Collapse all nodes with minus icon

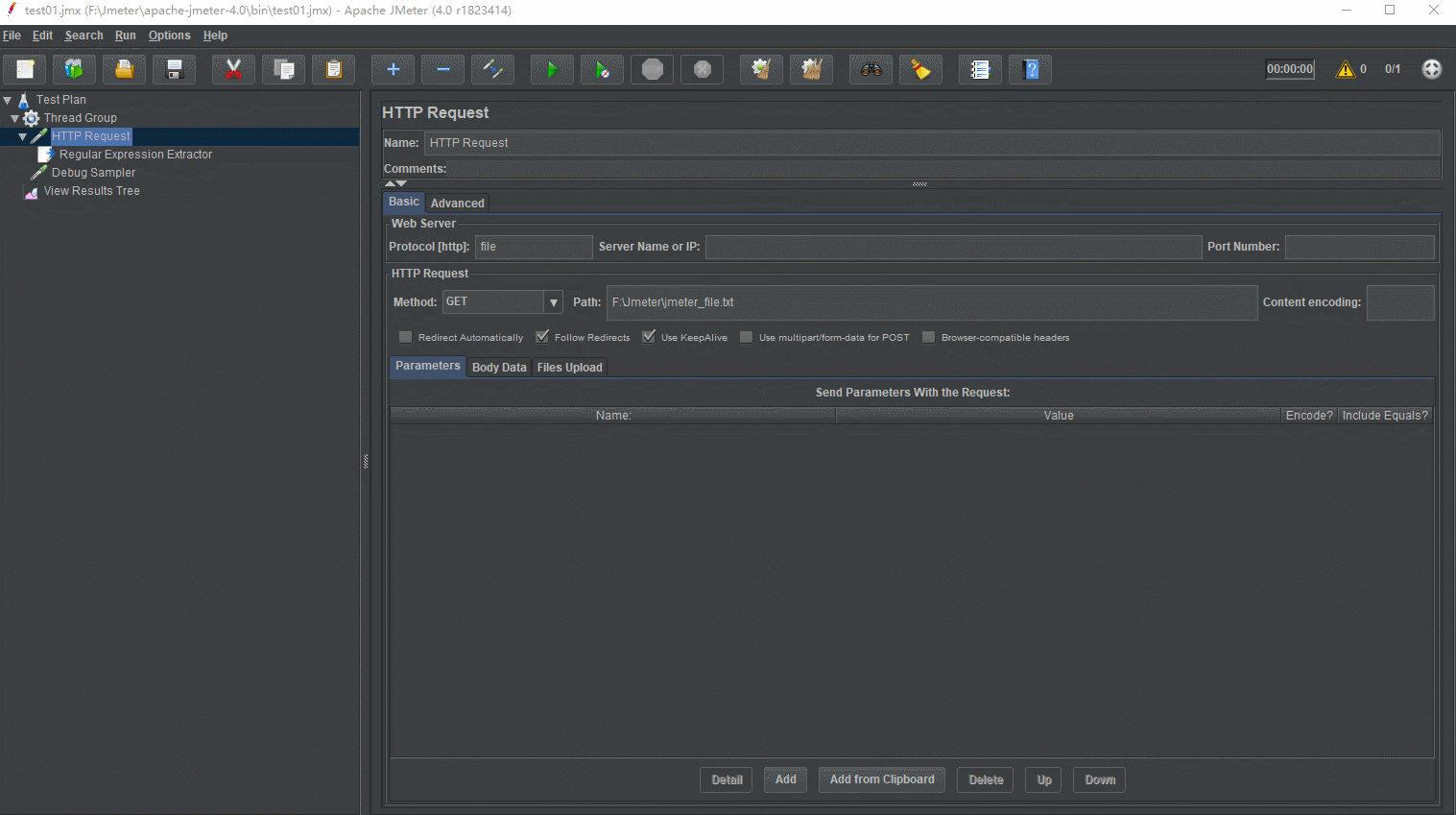click(442, 69)
